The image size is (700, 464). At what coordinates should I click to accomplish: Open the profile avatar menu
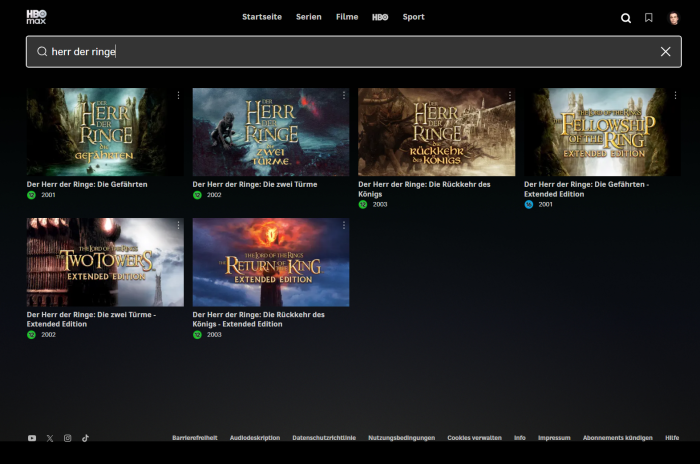coord(674,18)
